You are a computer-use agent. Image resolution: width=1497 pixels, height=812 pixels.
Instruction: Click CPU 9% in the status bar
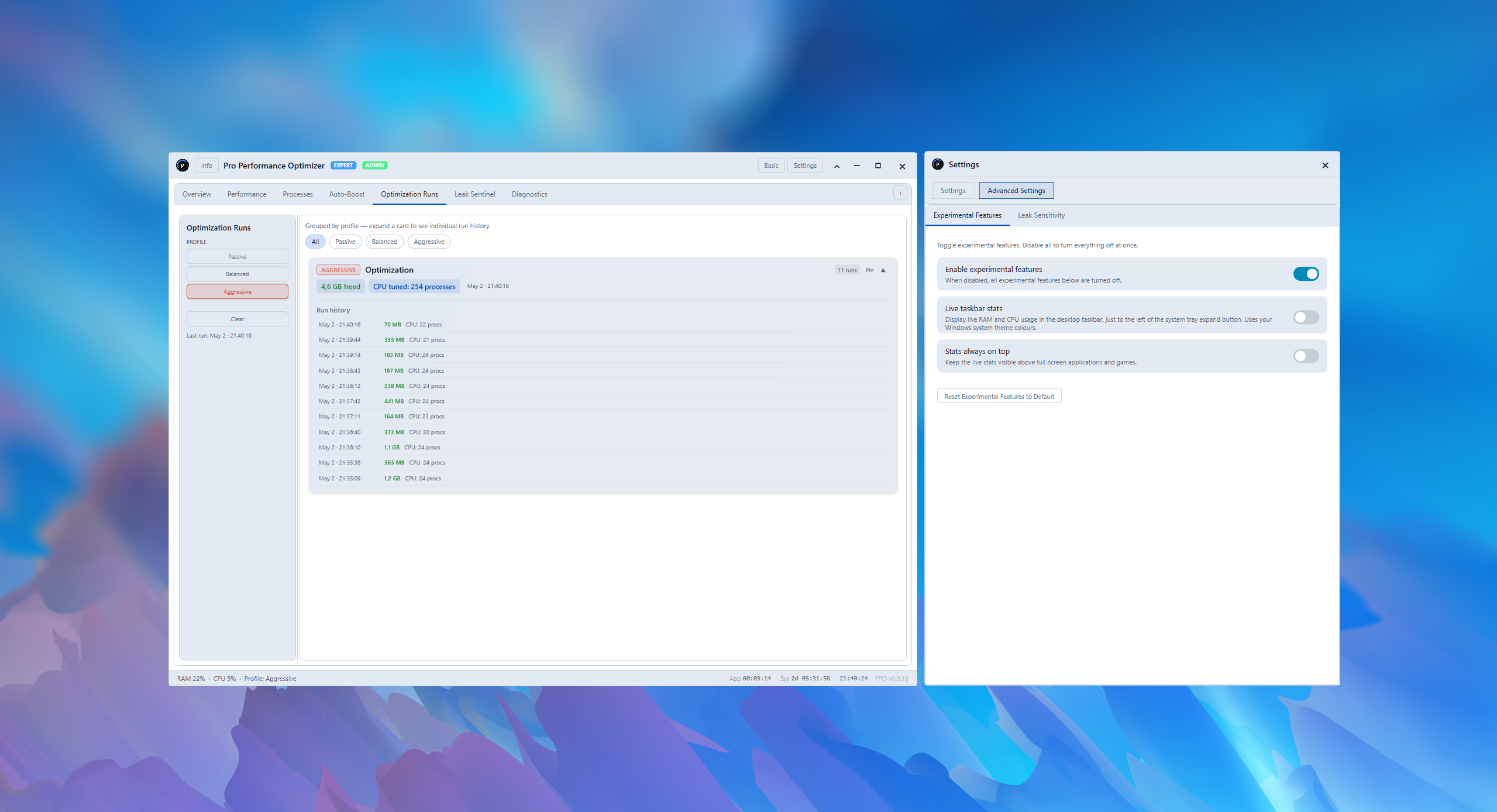224,679
